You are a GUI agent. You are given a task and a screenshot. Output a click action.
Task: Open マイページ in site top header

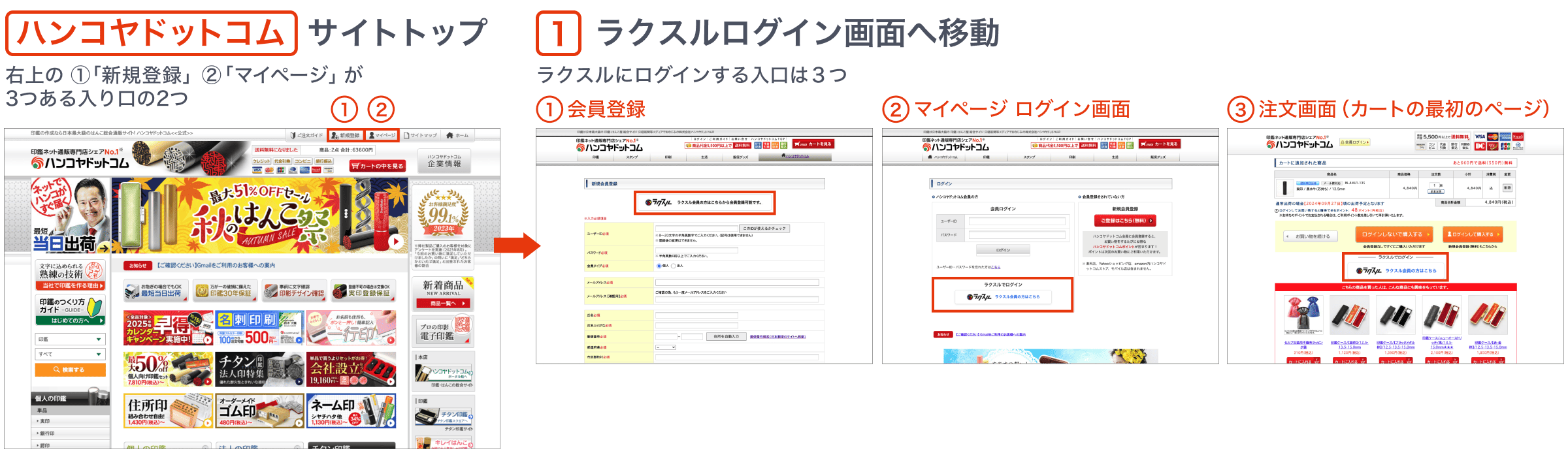(x=382, y=135)
